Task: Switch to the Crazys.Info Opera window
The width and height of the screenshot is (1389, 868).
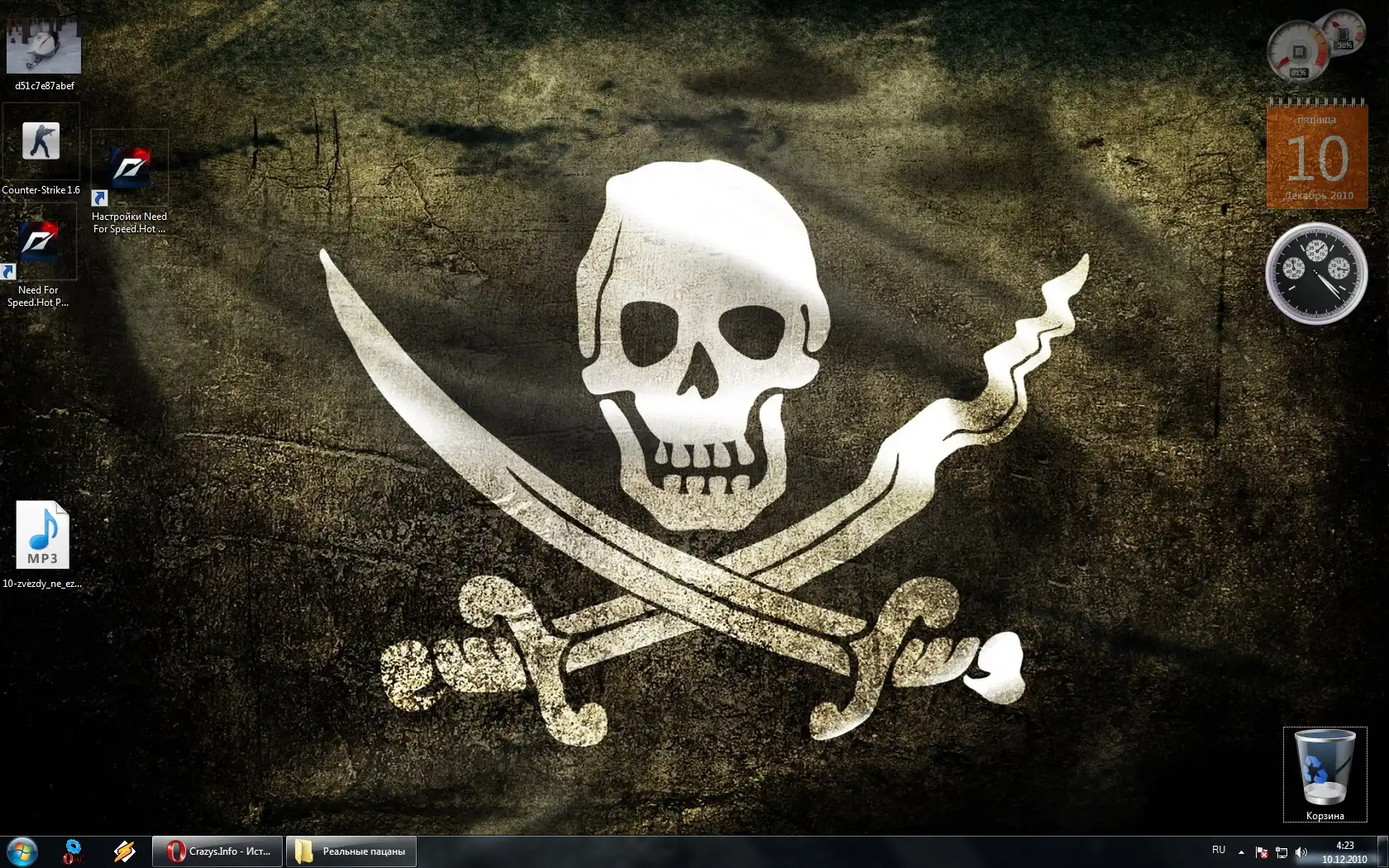Action: (217, 851)
